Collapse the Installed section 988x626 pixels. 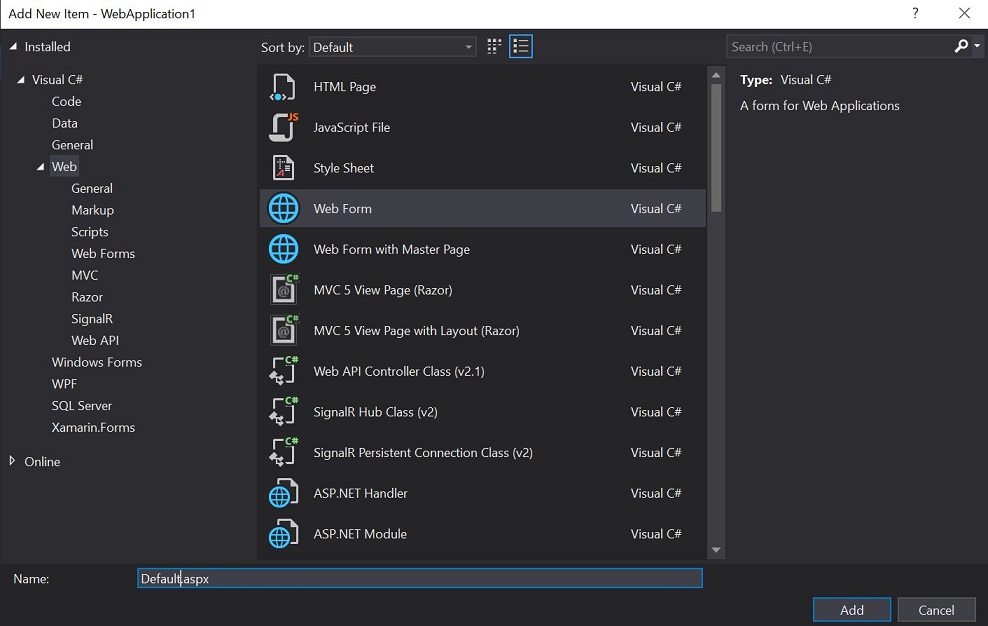pyautogui.click(x=13, y=47)
